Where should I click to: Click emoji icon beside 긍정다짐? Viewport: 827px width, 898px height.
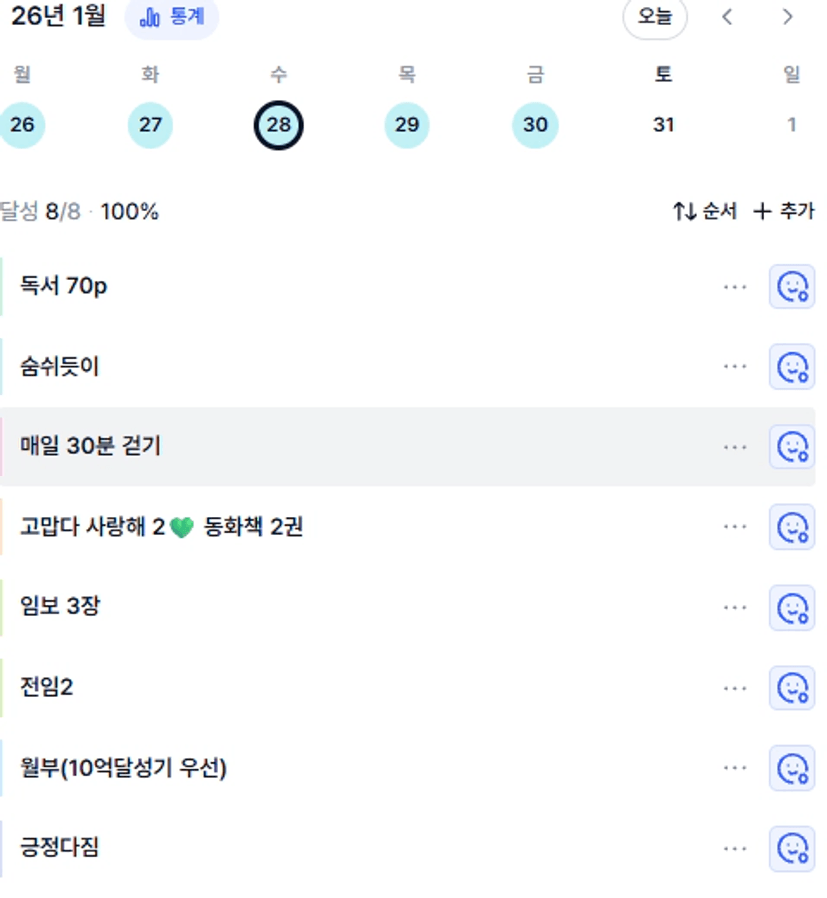pos(792,849)
